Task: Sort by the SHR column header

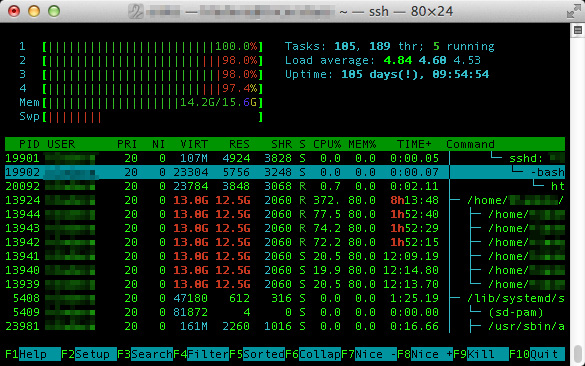Action: pos(281,144)
